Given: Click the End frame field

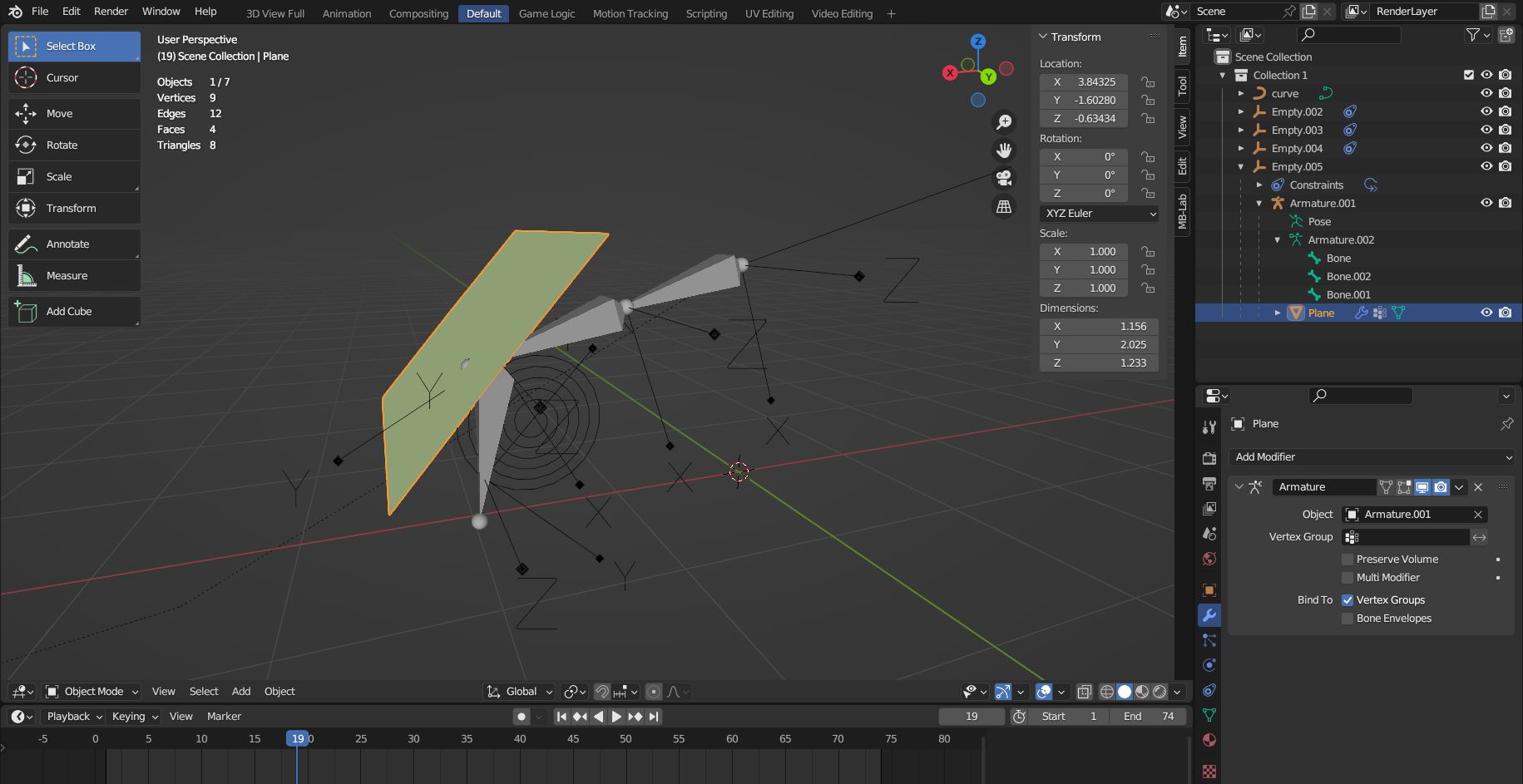Looking at the screenshot, I should click(1147, 716).
